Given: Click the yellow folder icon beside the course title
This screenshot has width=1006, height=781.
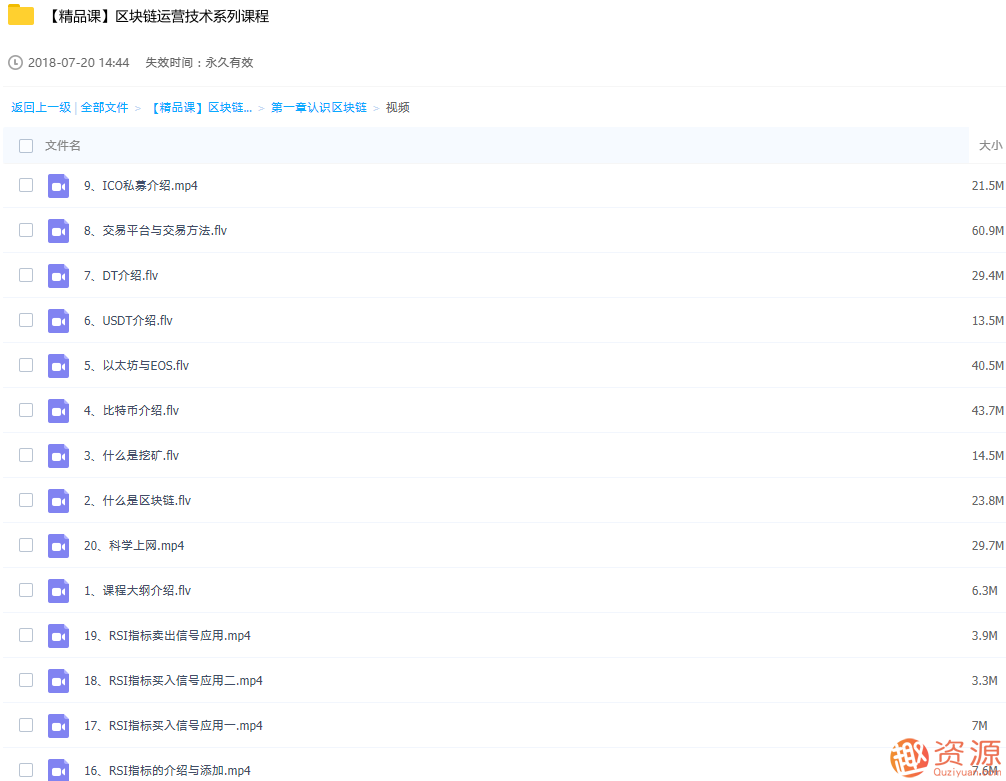Looking at the screenshot, I should [21, 15].
